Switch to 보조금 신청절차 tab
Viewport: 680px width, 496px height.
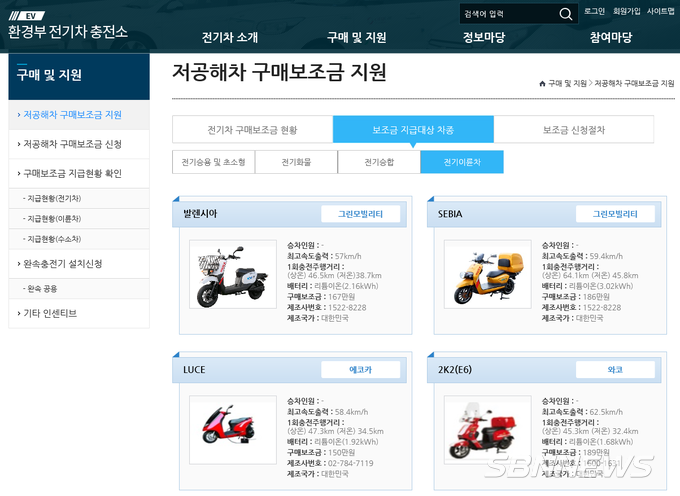click(574, 130)
